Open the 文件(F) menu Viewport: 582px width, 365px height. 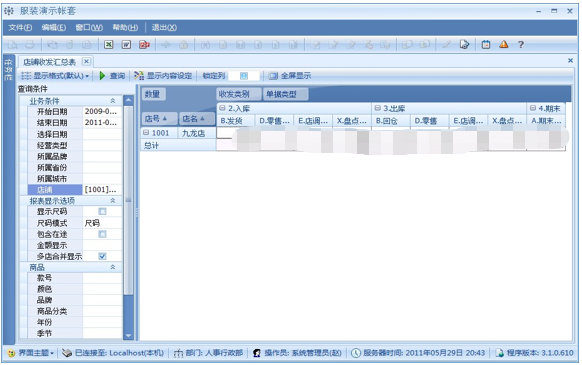point(20,27)
